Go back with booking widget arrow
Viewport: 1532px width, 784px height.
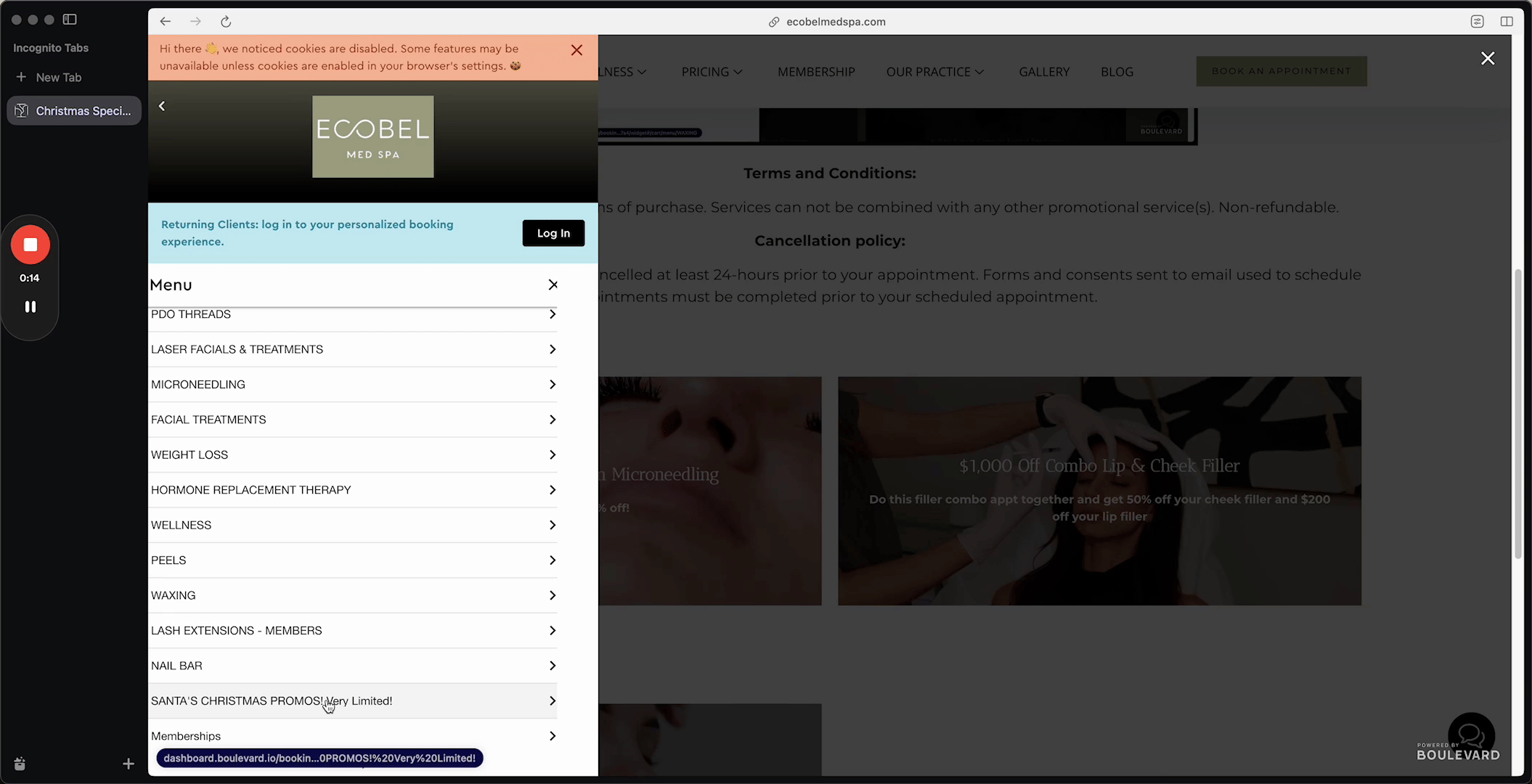[162, 106]
